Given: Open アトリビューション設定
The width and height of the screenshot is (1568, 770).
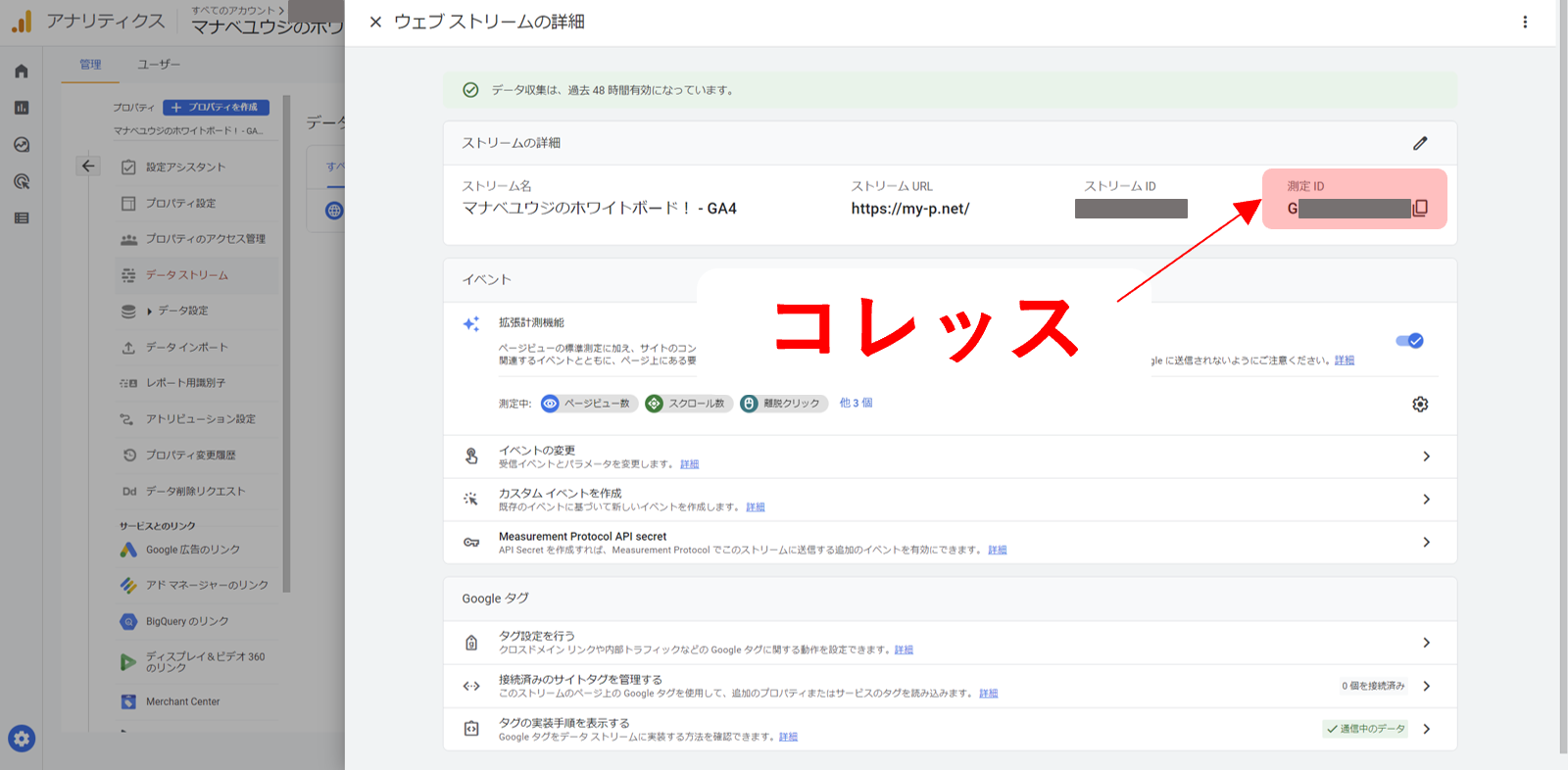Looking at the screenshot, I should pyautogui.click(x=198, y=419).
